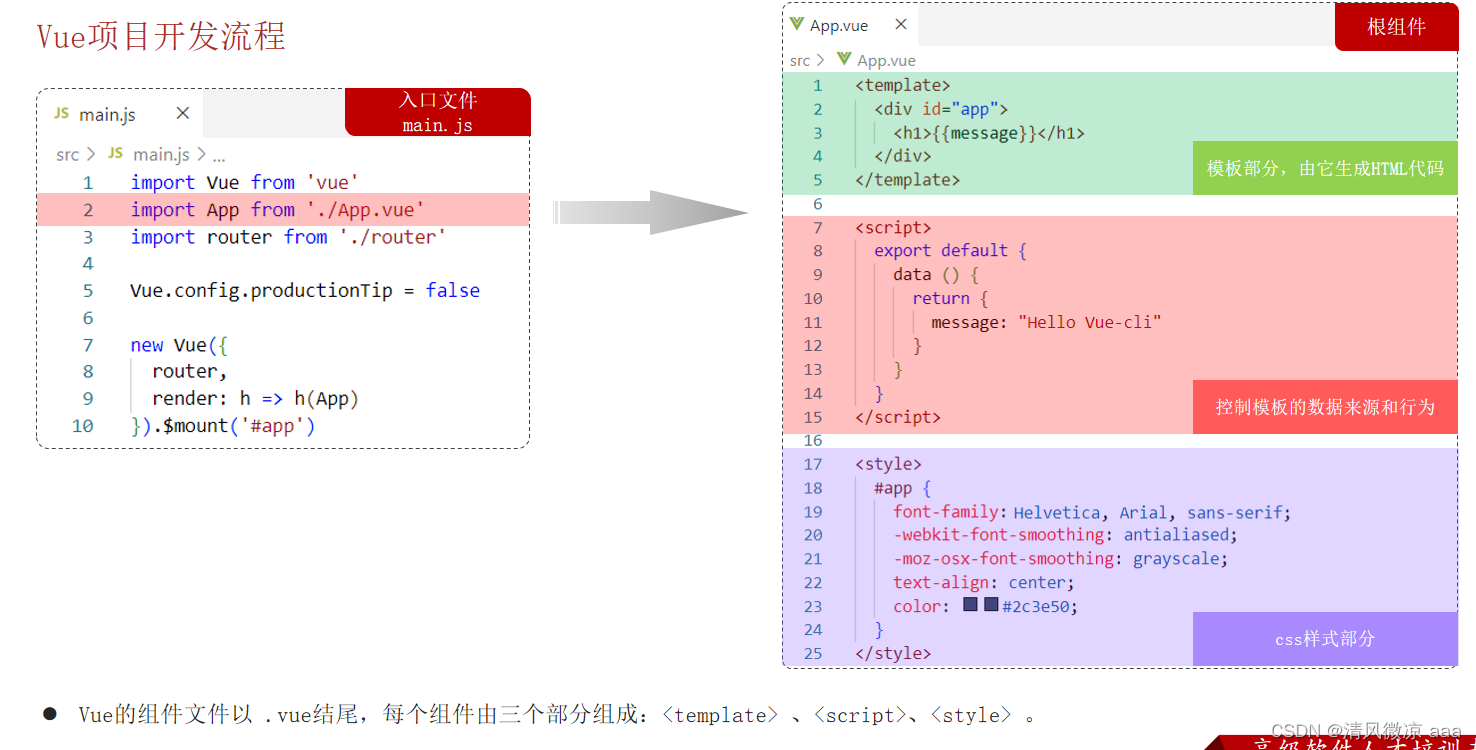
Task: Select the App.vue editor tab
Action: (x=850, y=25)
